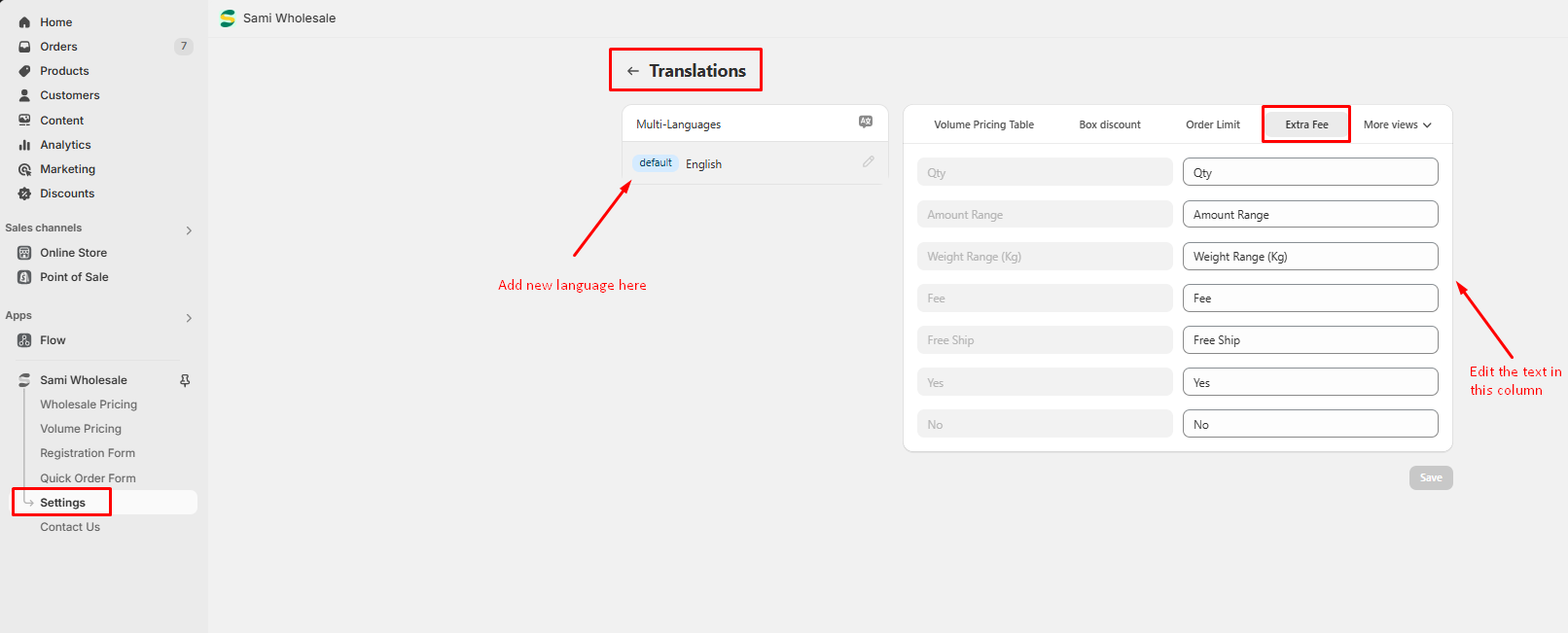Screen dimensions: 1568x633
Task: Select the Box discount tab
Action: (1110, 124)
